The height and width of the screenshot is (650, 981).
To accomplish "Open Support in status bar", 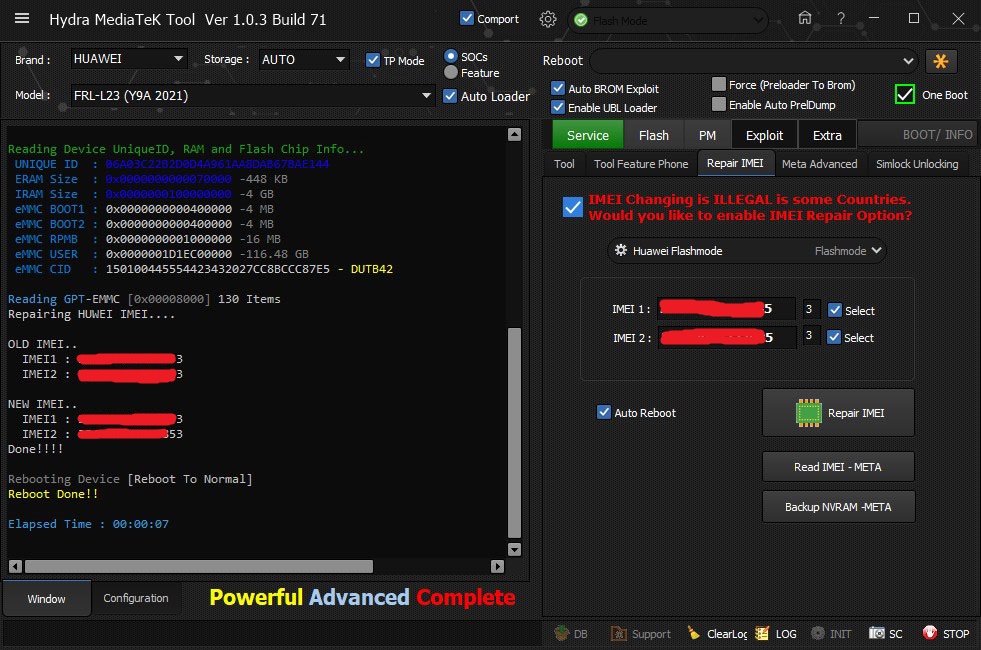I will [641, 634].
